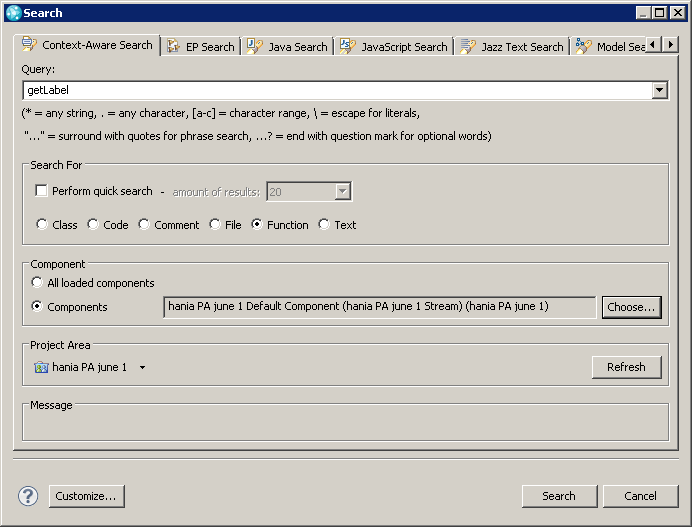Choose the All loaded components option
The image size is (692, 527).
pyautogui.click(x=37, y=282)
